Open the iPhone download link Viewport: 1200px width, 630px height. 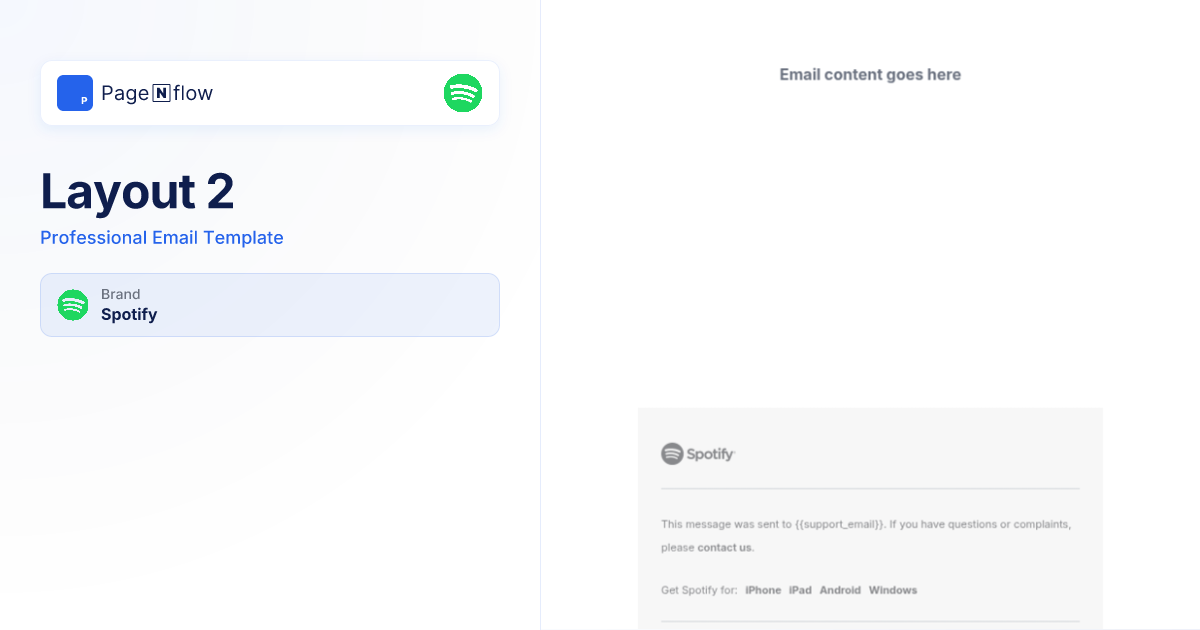pos(763,590)
